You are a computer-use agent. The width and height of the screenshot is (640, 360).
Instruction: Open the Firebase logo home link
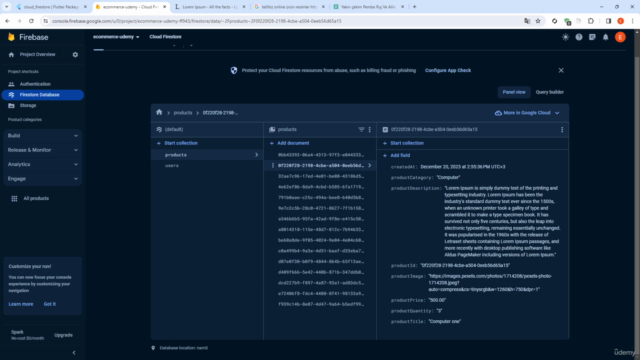(28, 37)
